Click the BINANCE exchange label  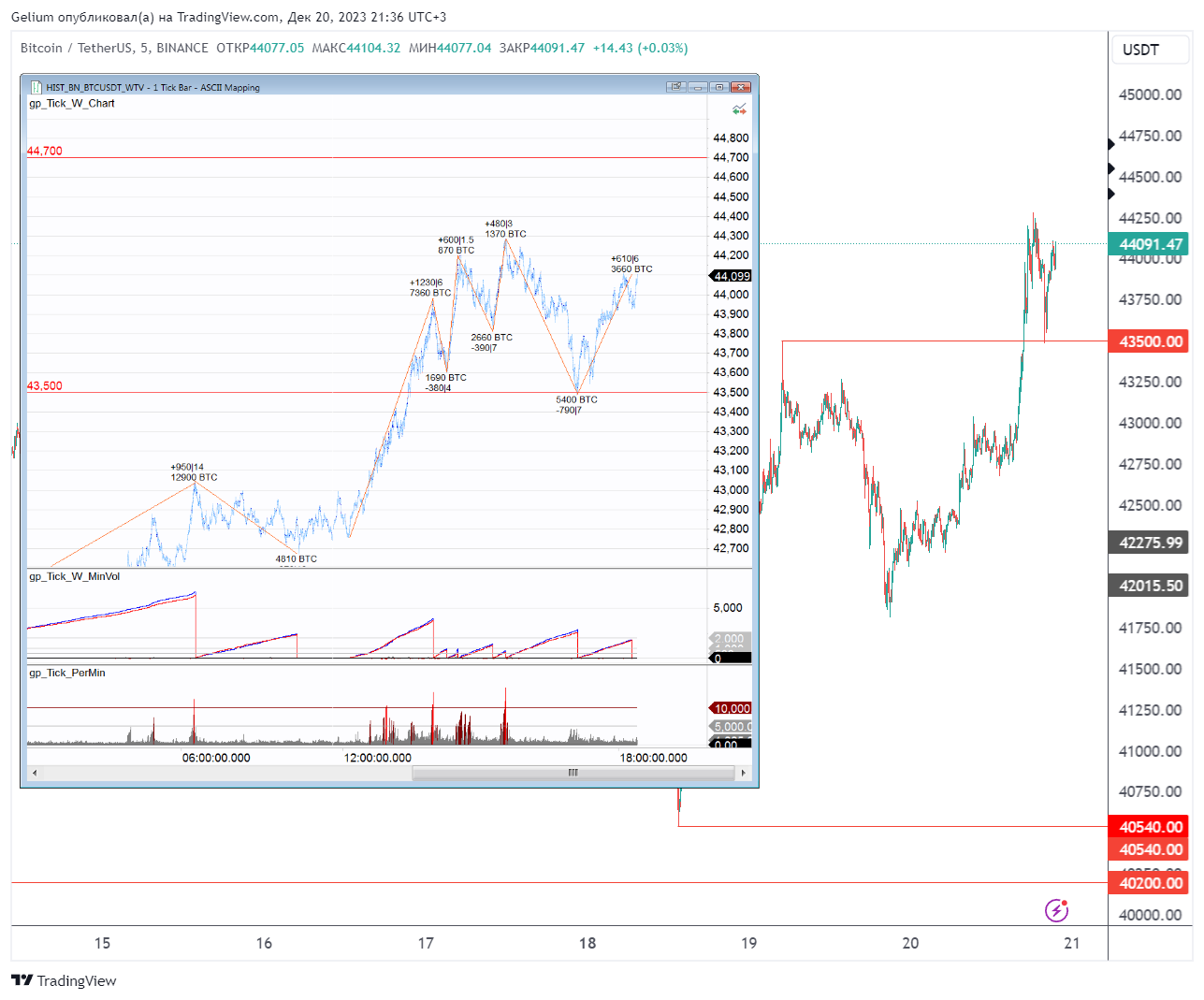pyautogui.click(x=182, y=48)
